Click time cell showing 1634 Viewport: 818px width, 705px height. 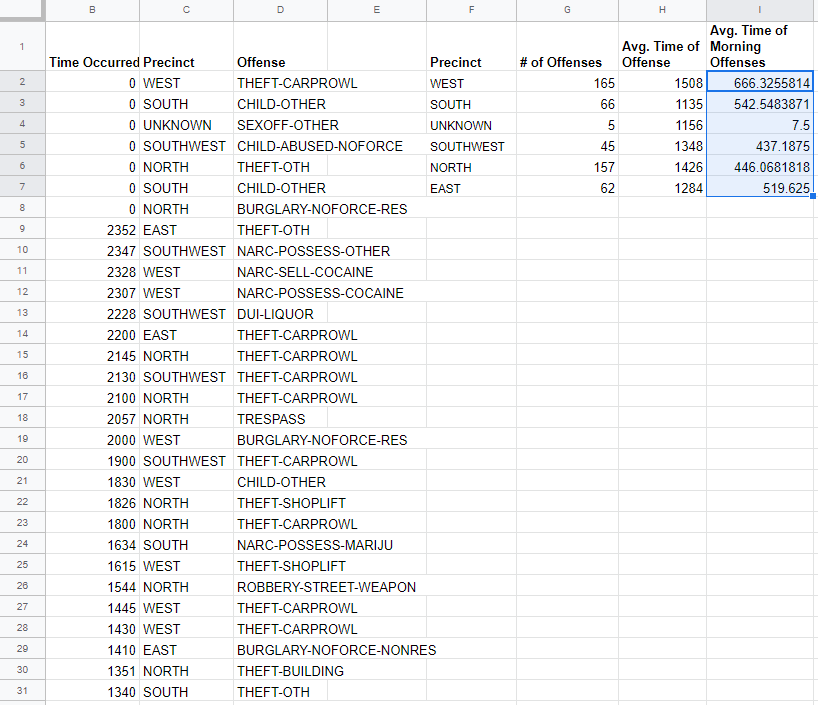coord(92,544)
